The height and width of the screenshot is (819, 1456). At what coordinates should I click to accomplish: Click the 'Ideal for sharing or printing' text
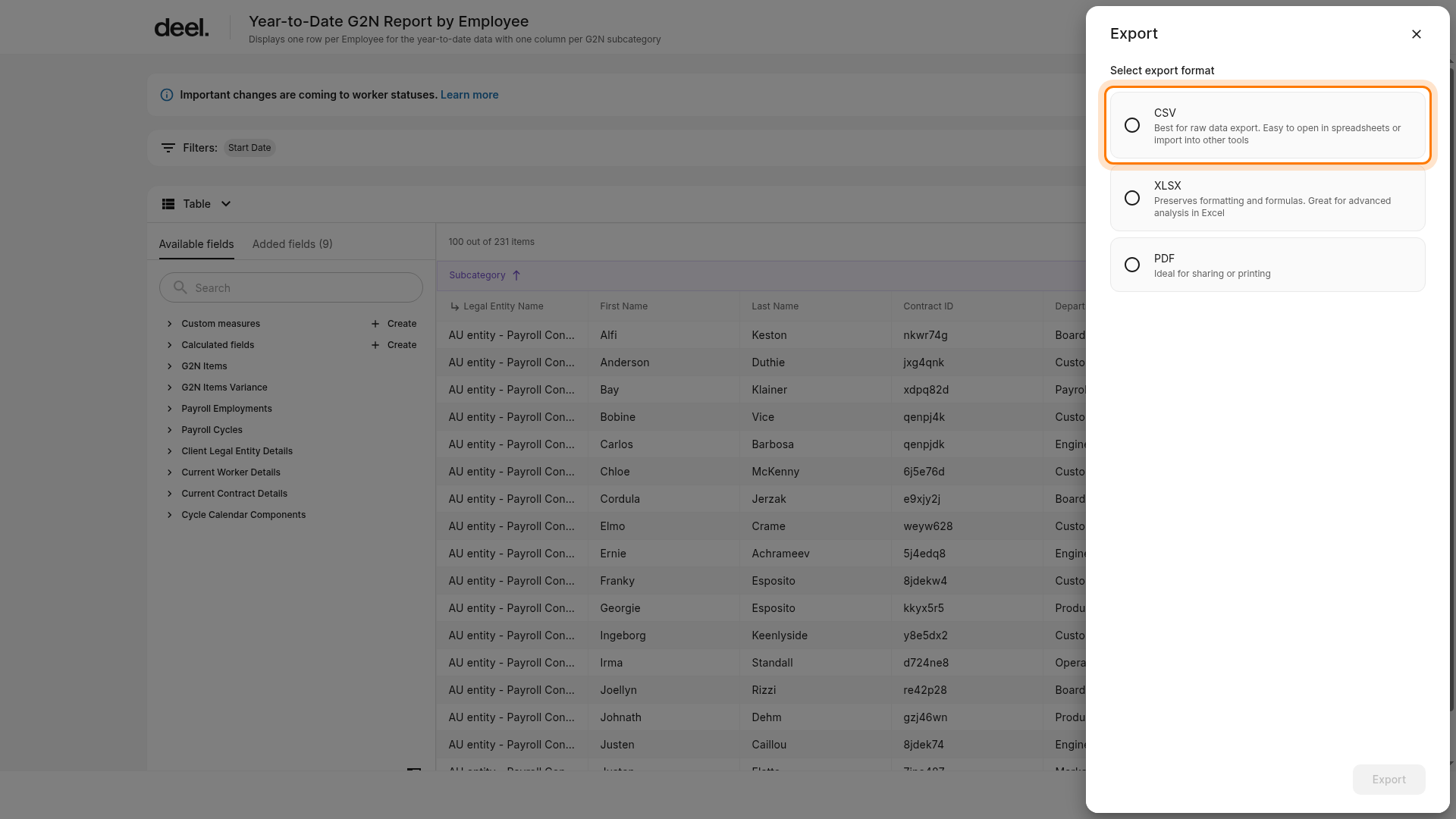[1212, 274]
